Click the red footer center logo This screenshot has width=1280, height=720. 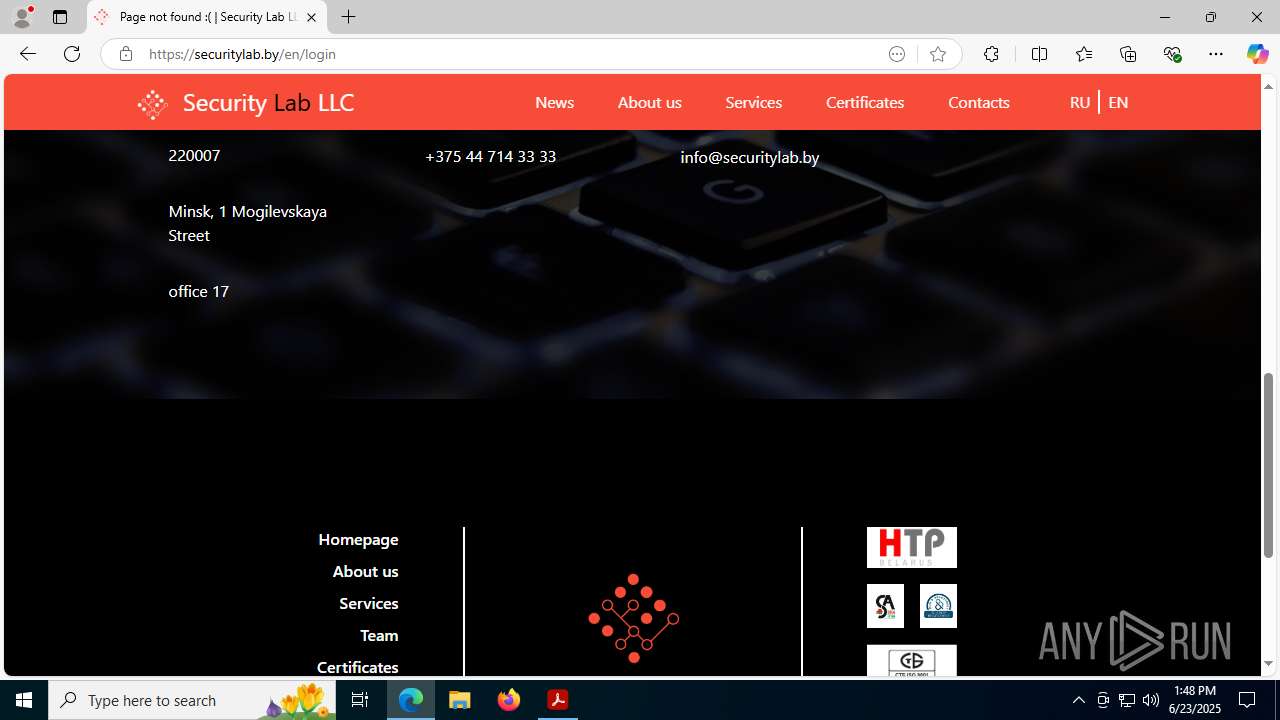click(x=633, y=618)
